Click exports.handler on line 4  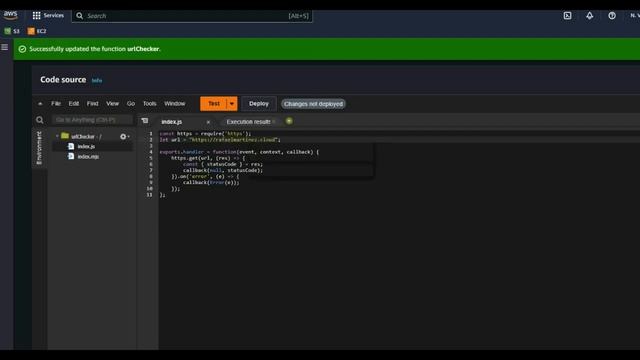pyautogui.click(x=181, y=152)
